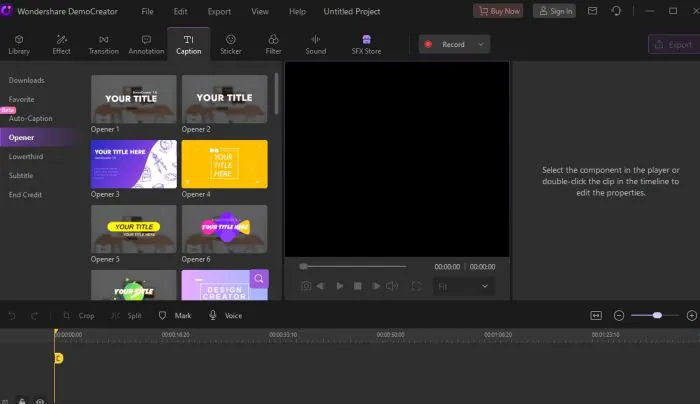Open the mail messages icon

592,11
